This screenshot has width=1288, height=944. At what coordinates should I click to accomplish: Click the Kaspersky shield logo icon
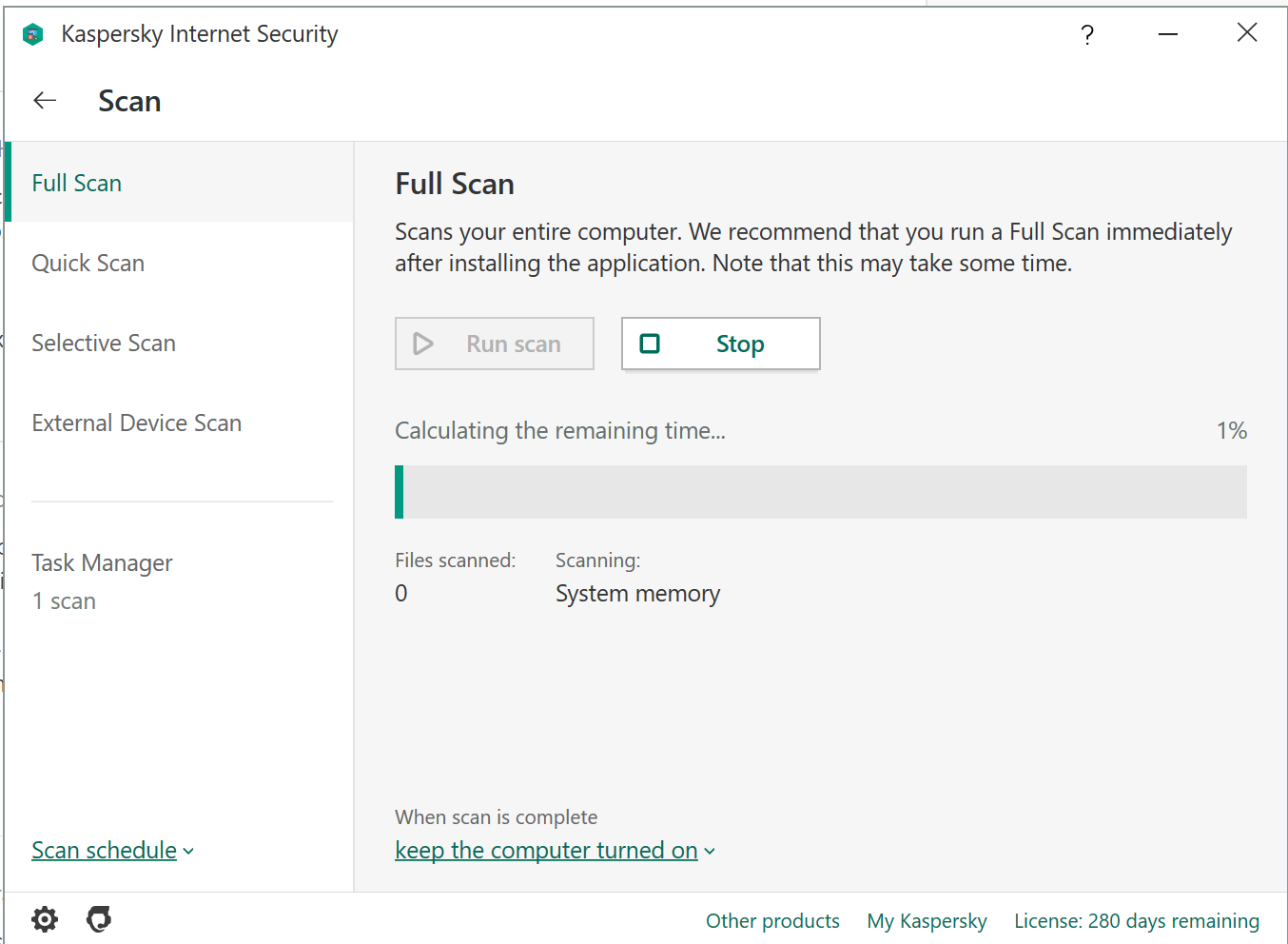[33, 35]
